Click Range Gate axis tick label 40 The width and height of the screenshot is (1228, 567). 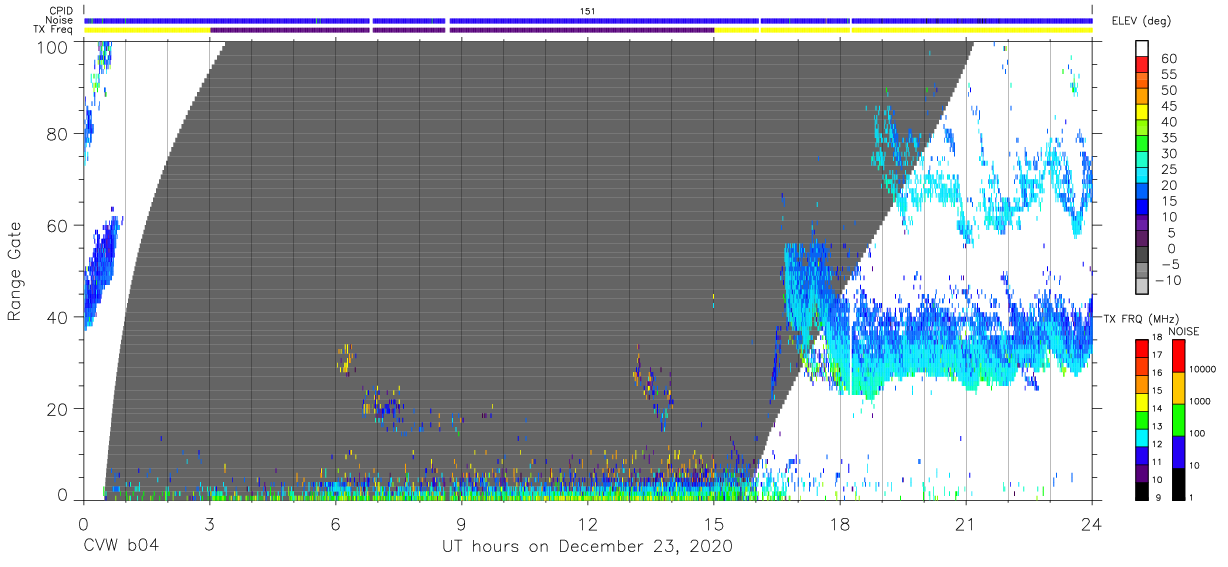[x=59, y=317]
